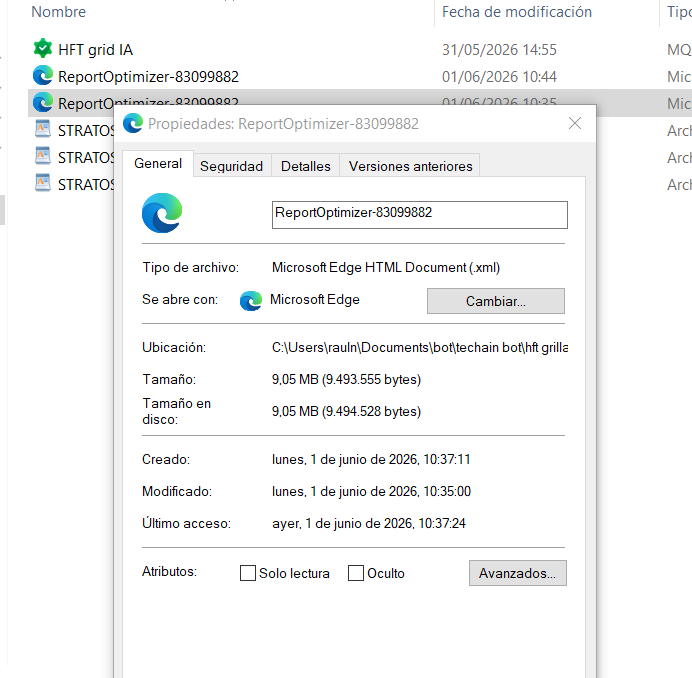The width and height of the screenshot is (692, 678).
Task: Click the Último acceso value 10:37:24
Action: [x=369, y=524]
